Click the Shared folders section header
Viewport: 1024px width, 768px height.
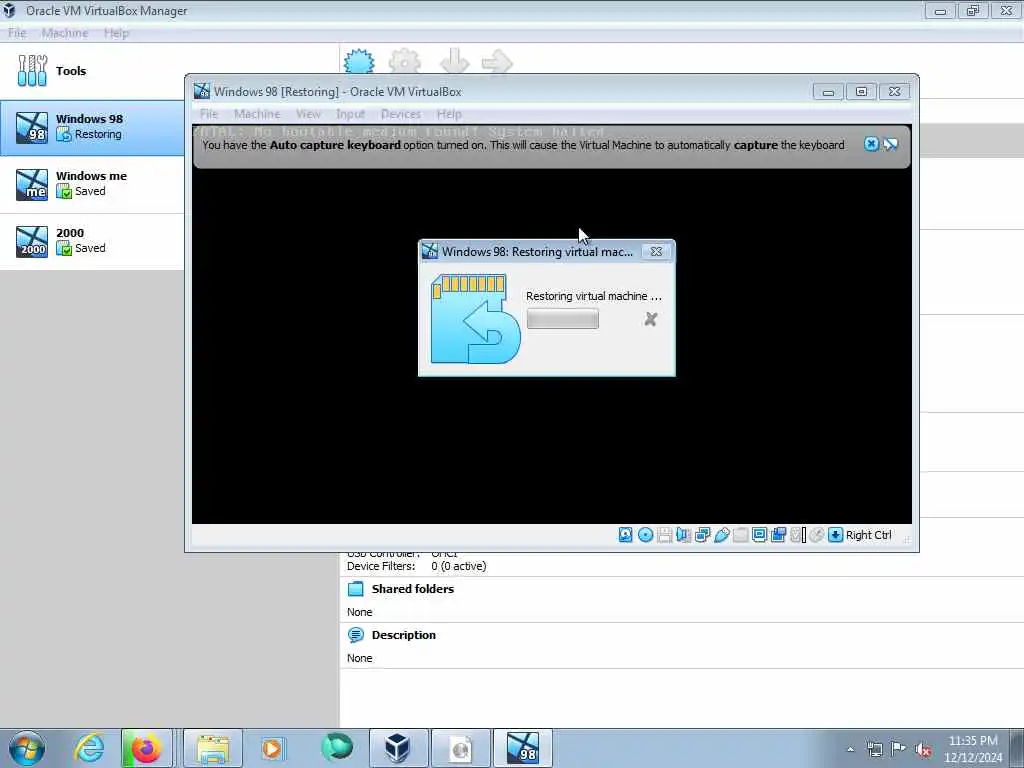[x=413, y=589]
